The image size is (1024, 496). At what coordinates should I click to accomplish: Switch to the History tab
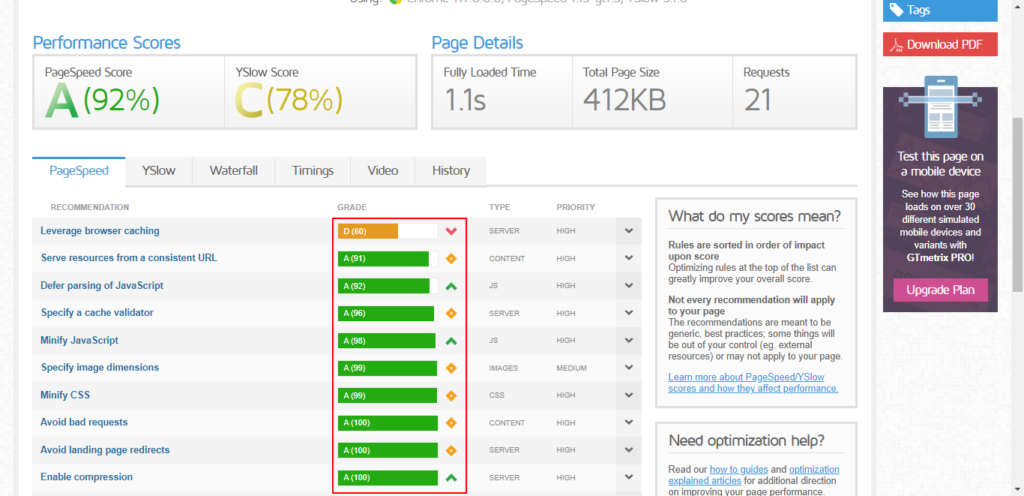click(x=451, y=171)
